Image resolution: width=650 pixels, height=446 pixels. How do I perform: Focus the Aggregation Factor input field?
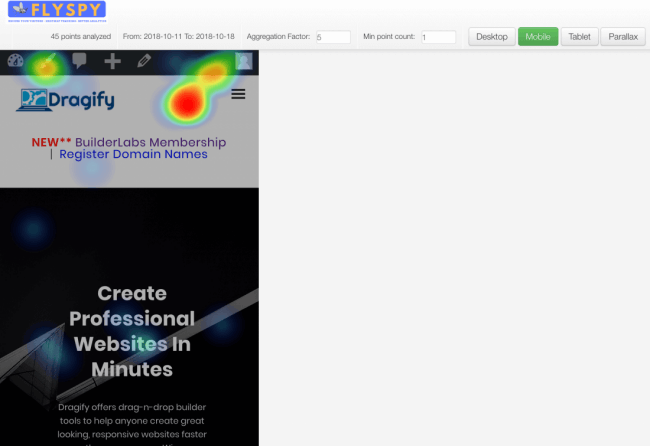[x=332, y=37]
